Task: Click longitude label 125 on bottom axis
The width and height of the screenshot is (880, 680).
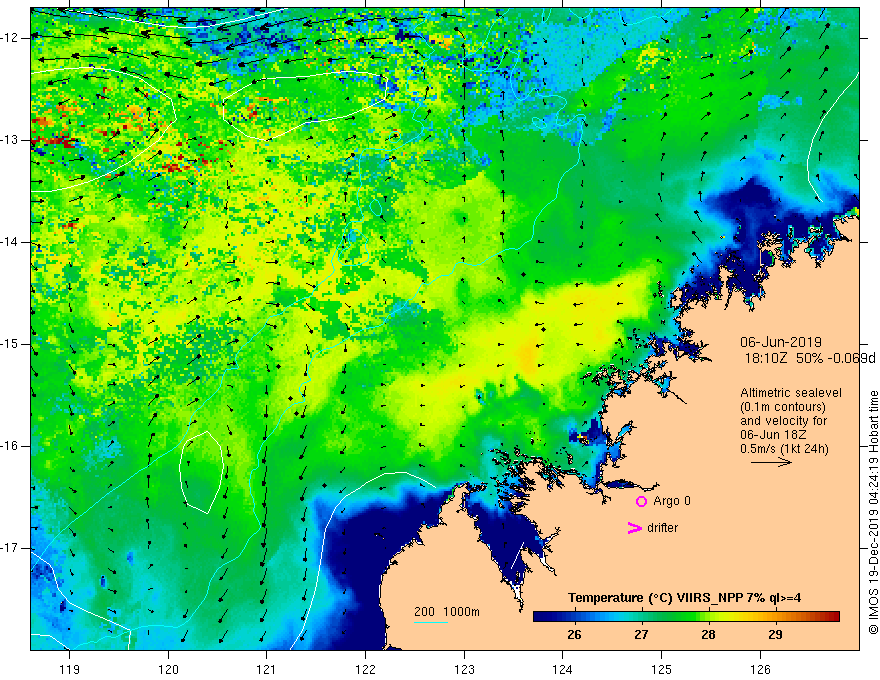Action: pos(662,669)
